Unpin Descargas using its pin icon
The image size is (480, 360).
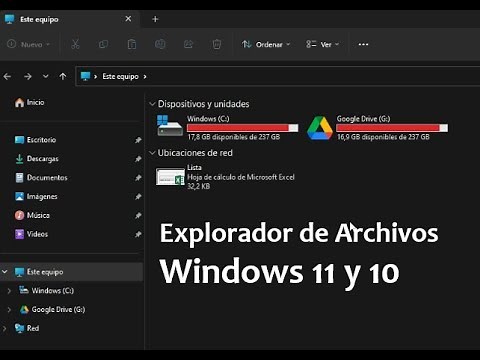(x=138, y=159)
